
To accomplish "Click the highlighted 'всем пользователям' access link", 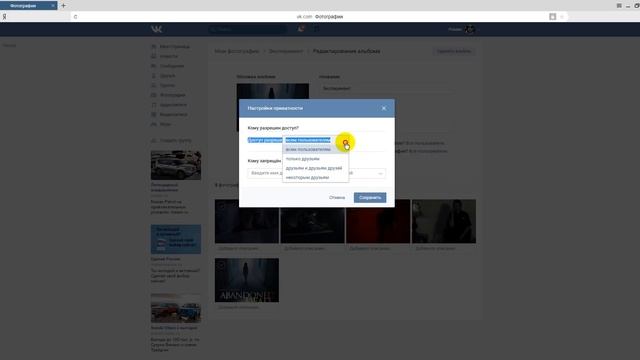I will [x=308, y=140].
